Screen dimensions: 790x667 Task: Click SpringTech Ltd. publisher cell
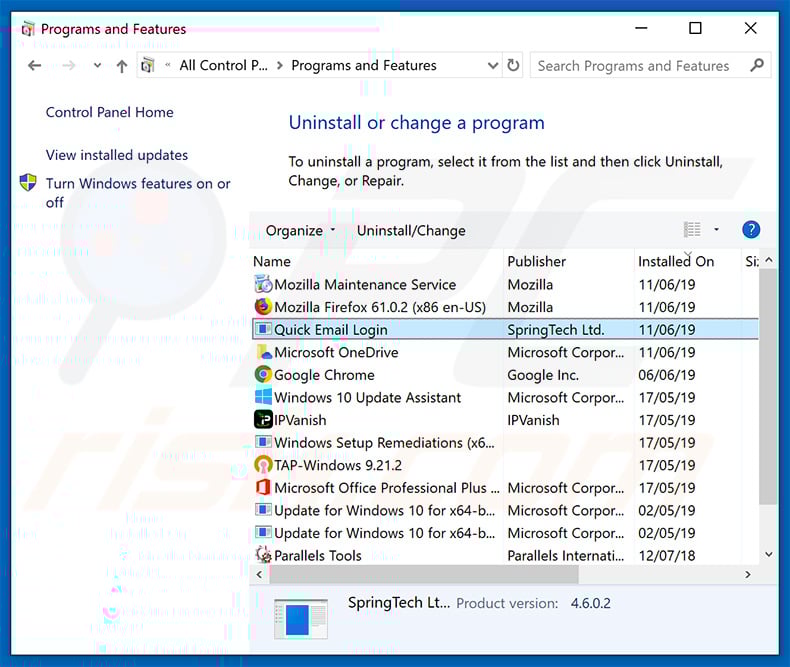click(x=556, y=330)
